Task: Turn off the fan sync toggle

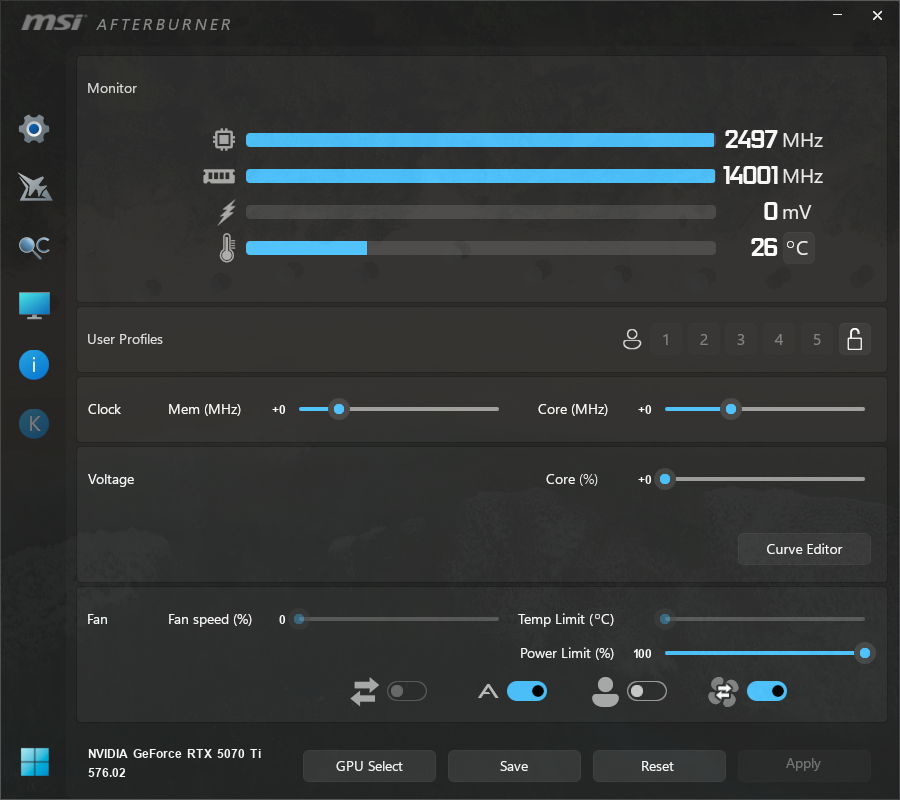Action: [x=766, y=691]
